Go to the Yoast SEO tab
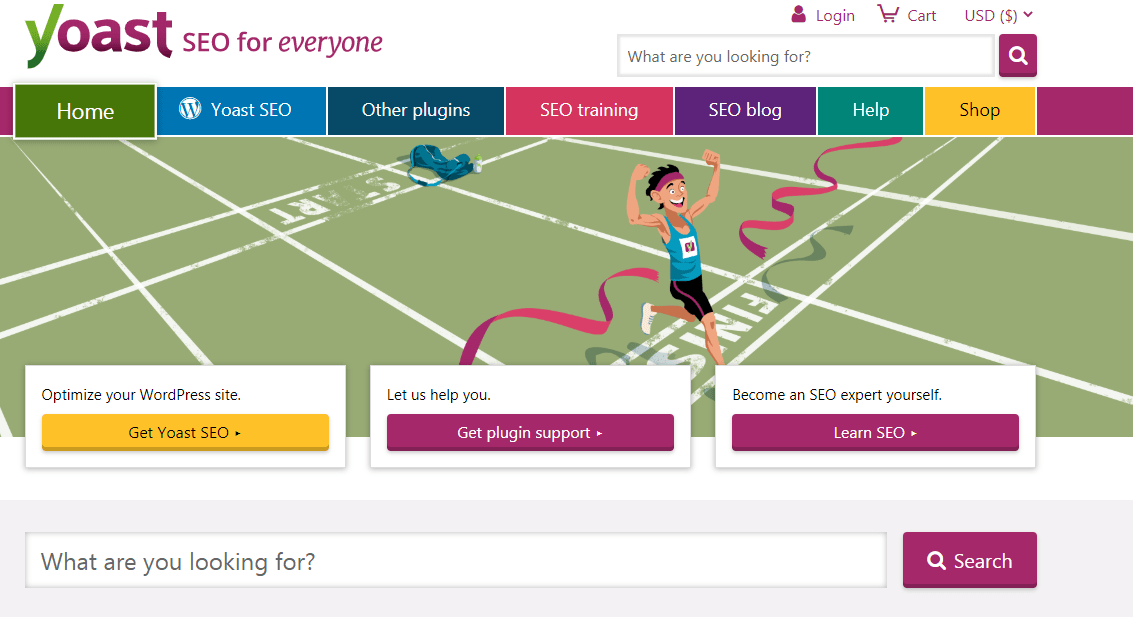The width and height of the screenshot is (1133, 617). click(241, 111)
